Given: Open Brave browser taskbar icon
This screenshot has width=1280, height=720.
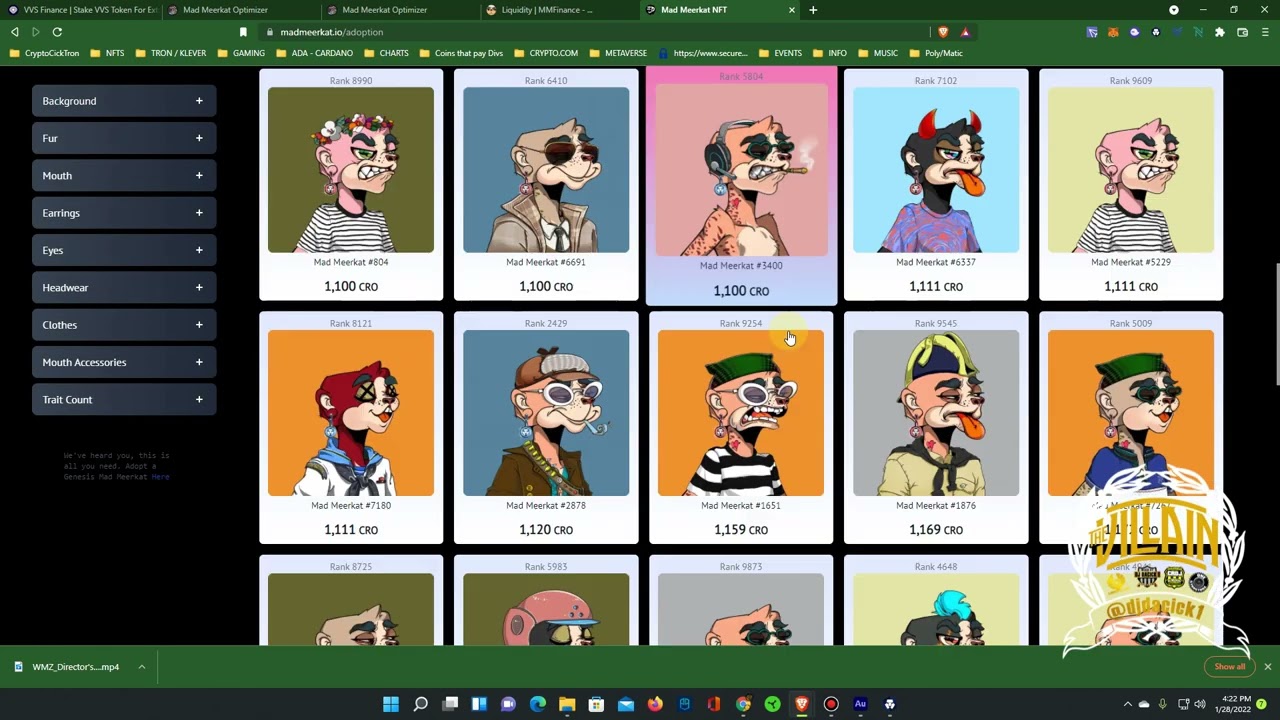Looking at the screenshot, I should (x=802, y=704).
